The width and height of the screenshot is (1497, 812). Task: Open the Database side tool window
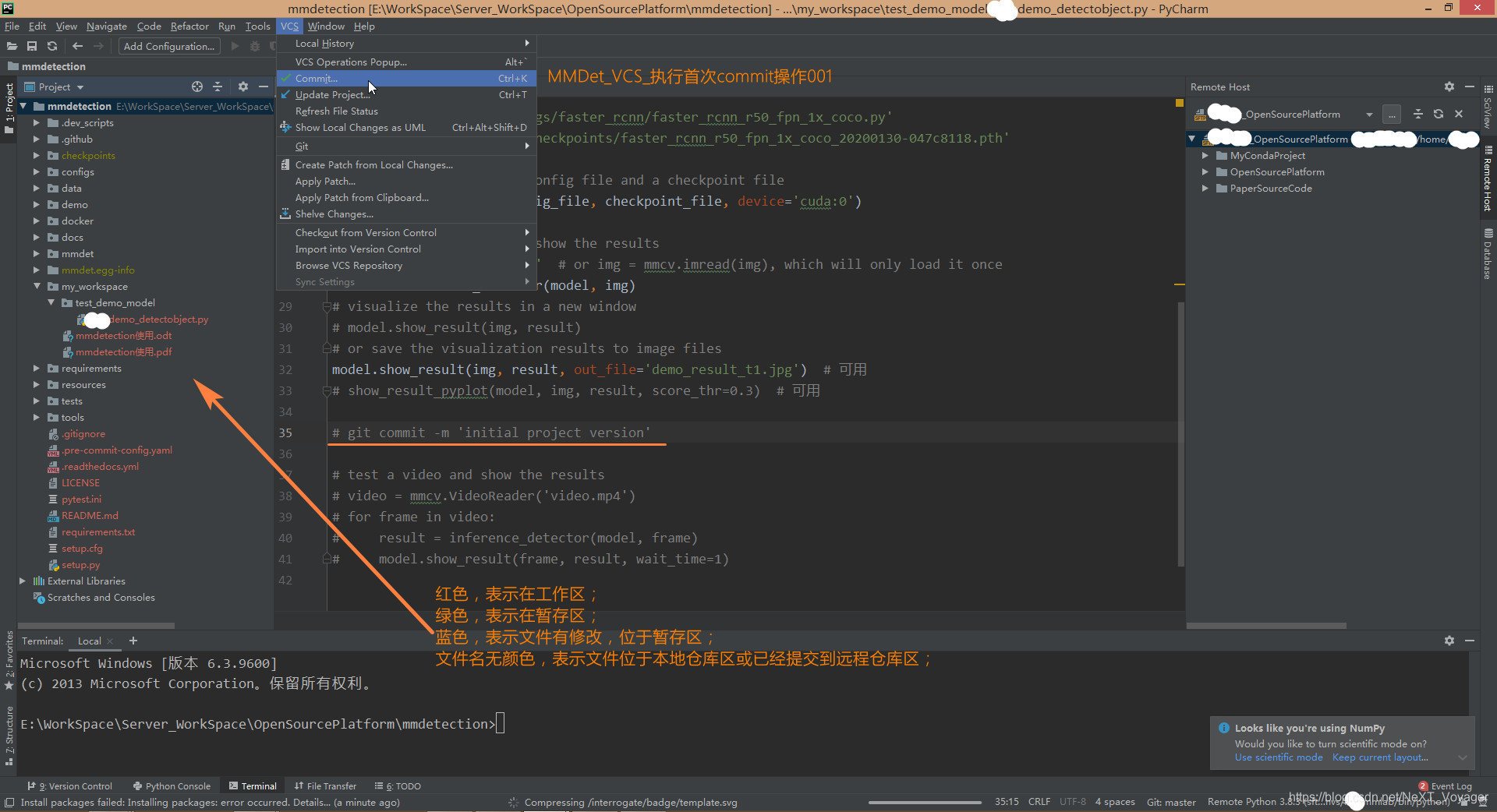[1488, 254]
